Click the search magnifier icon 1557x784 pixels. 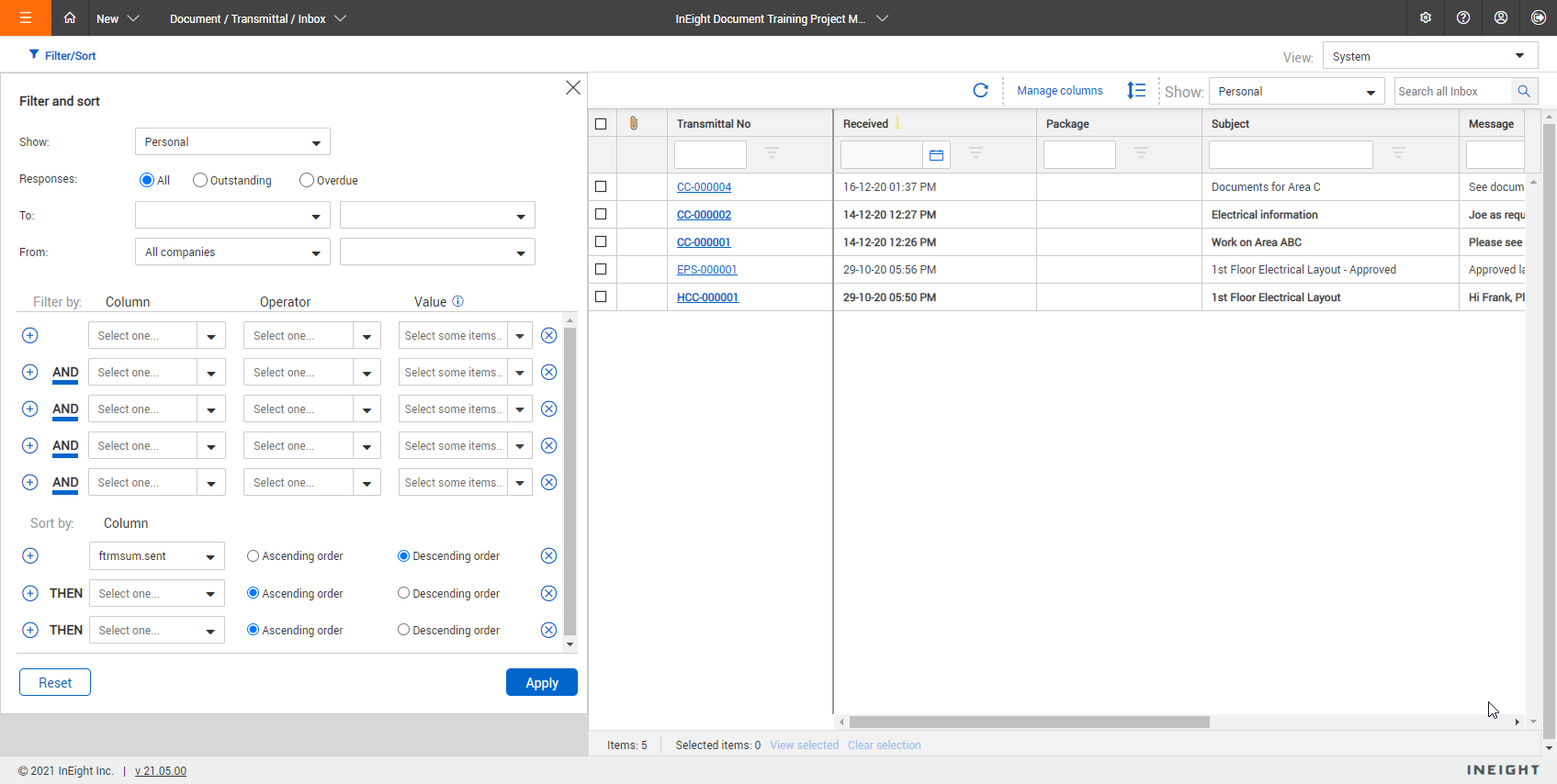point(1524,91)
